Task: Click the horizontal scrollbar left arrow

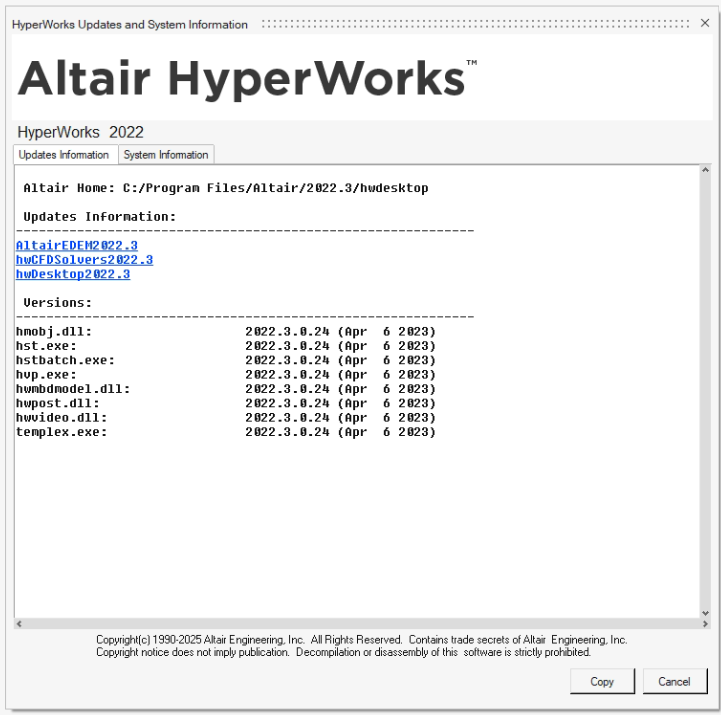Action: pyautogui.click(x=19, y=624)
